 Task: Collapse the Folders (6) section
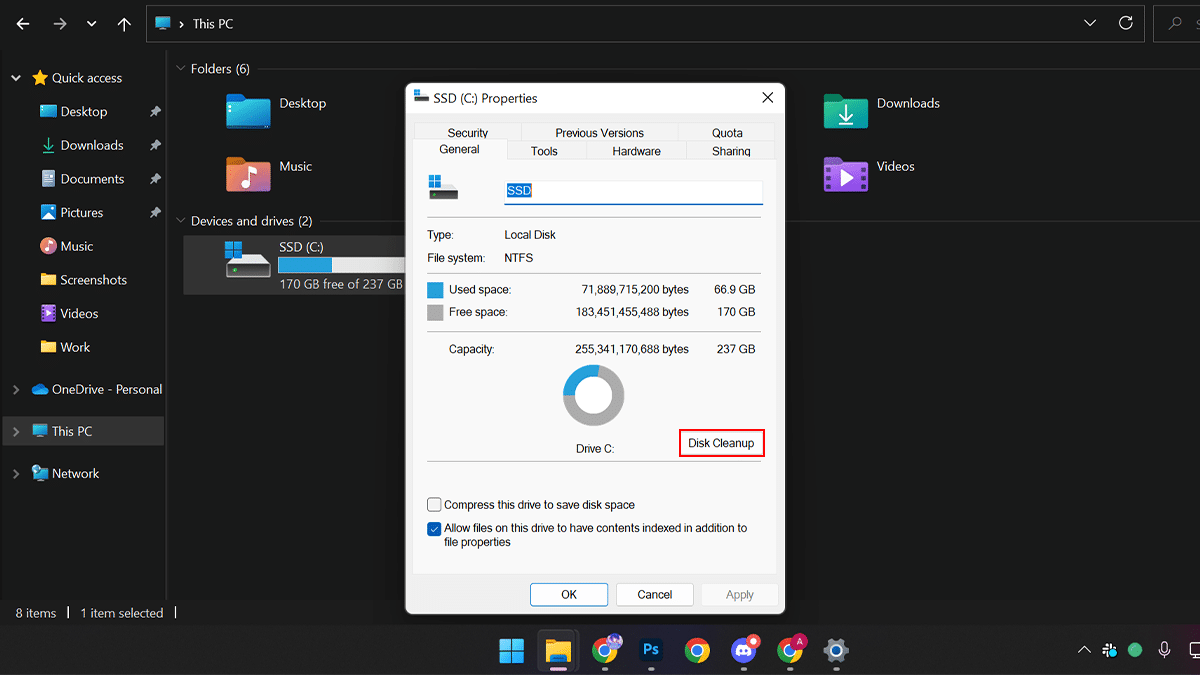pos(181,69)
